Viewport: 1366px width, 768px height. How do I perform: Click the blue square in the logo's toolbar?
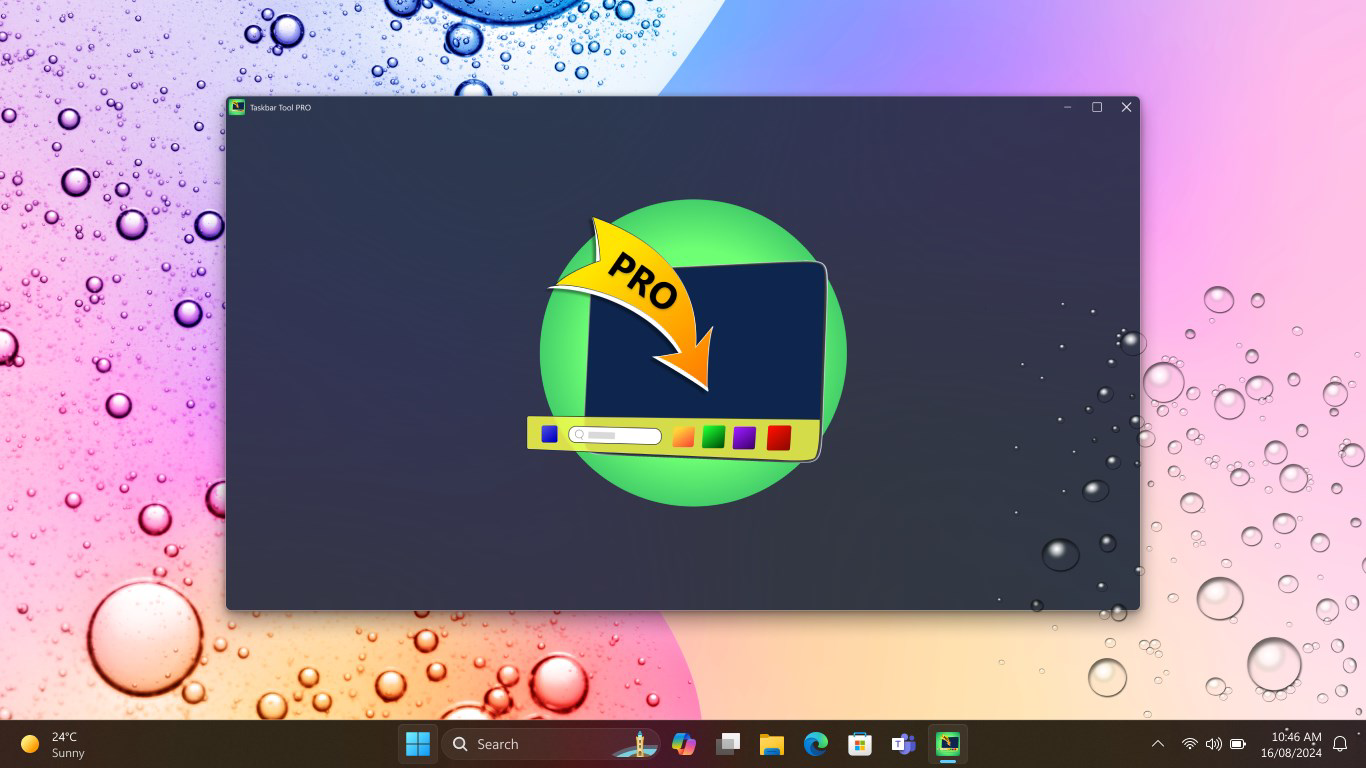[550, 434]
